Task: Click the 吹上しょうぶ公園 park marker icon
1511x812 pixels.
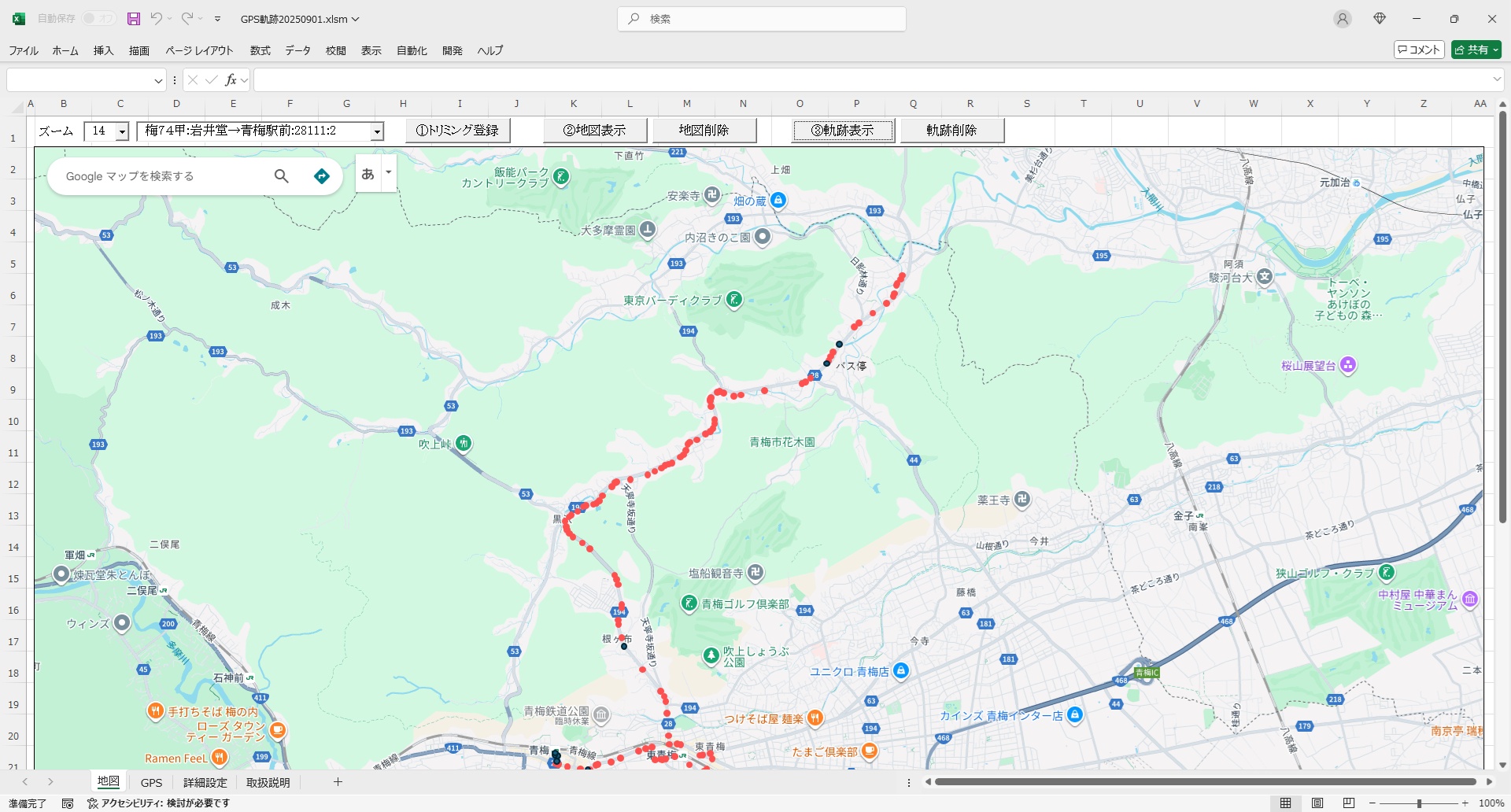Action: click(x=711, y=655)
